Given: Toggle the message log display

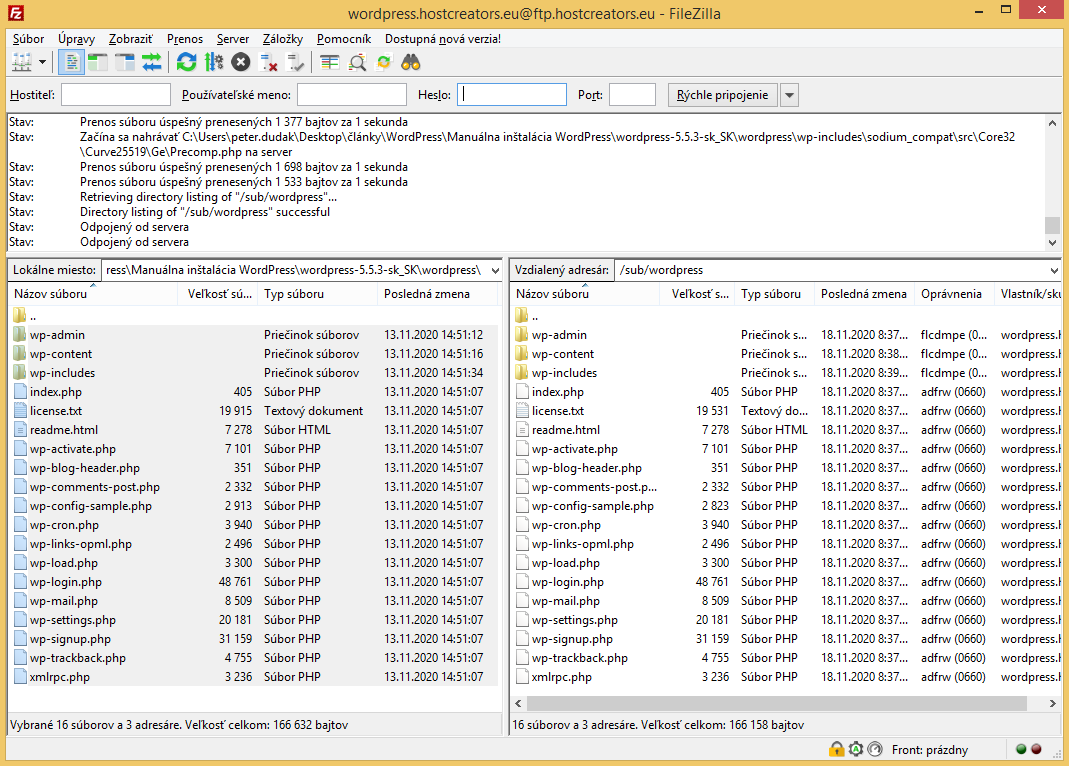Looking at the screenshot, I should click(71, 63).
